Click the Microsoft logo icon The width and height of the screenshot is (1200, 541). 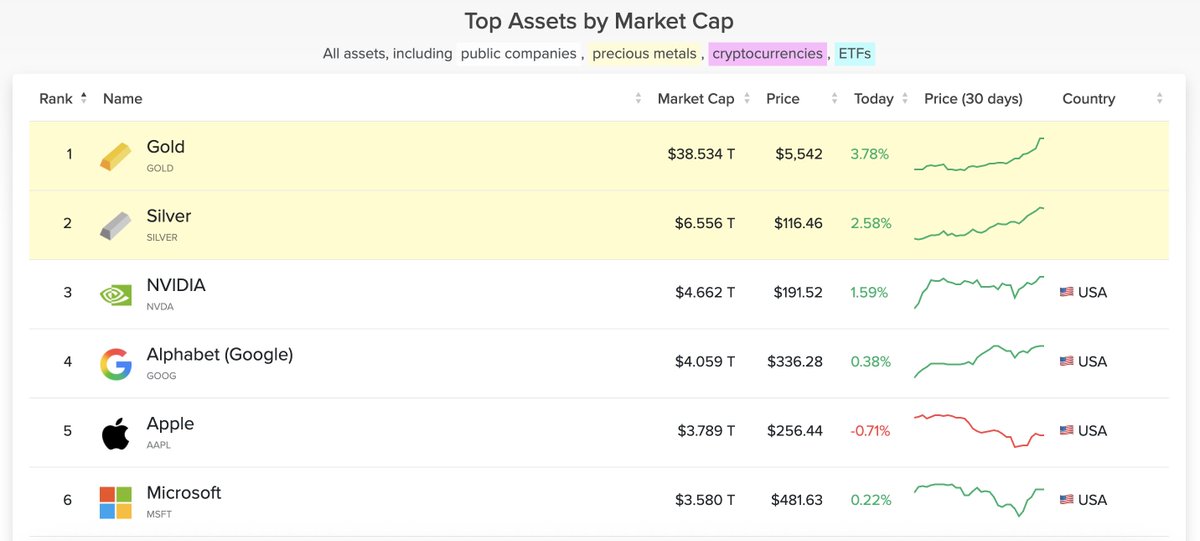[x=116, y=502]
